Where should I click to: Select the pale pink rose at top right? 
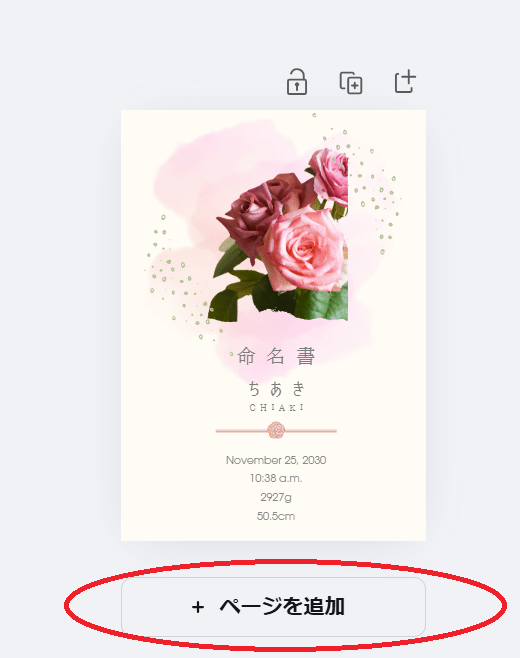coord(330,174)
